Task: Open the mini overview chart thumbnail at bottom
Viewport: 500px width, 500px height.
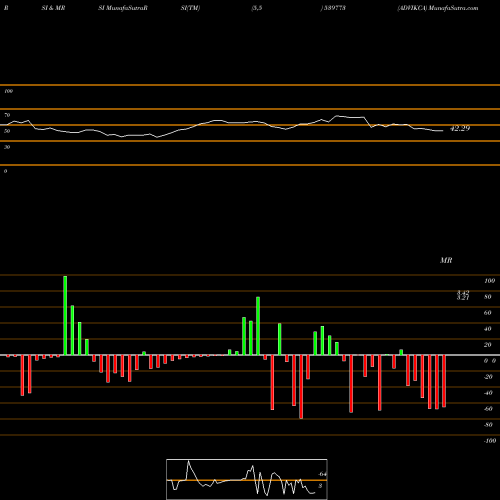Action: tap(247, 479)
